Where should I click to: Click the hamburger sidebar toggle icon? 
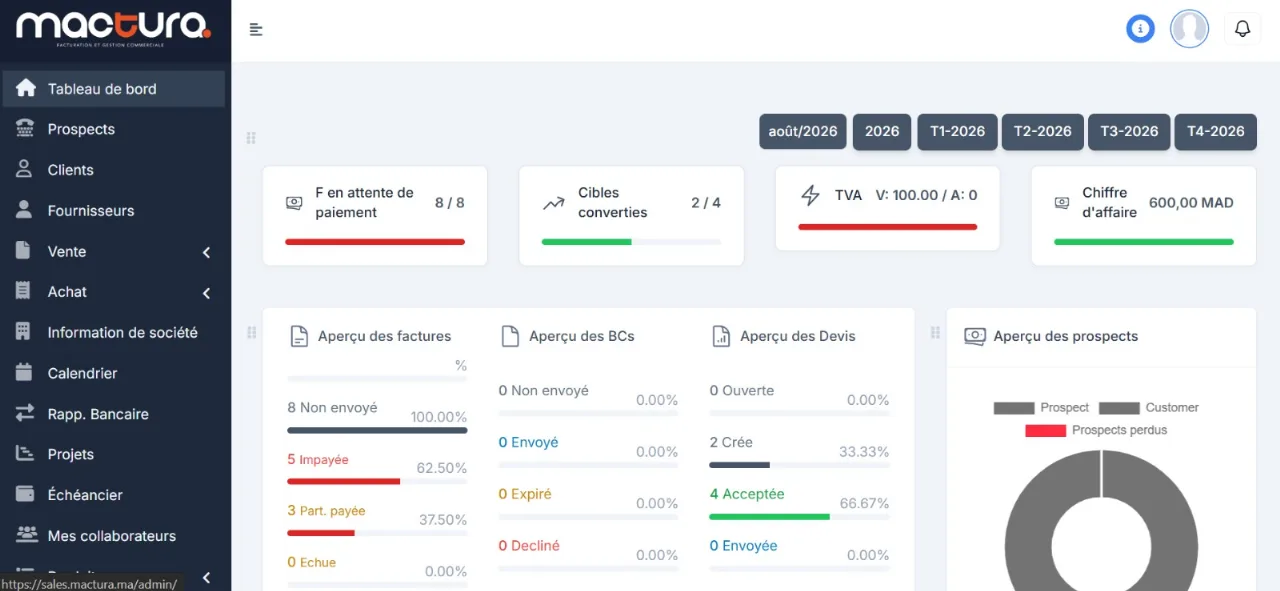click(256, 30)
